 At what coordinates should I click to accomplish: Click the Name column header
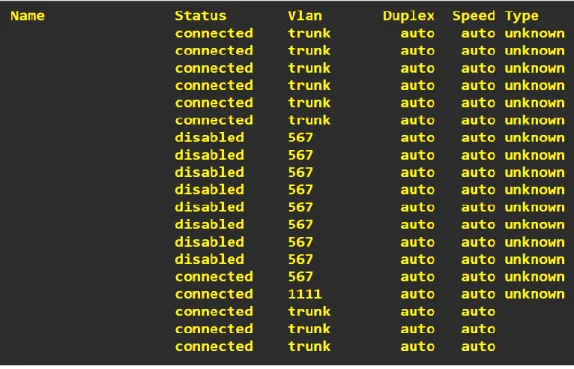[27, 16]
